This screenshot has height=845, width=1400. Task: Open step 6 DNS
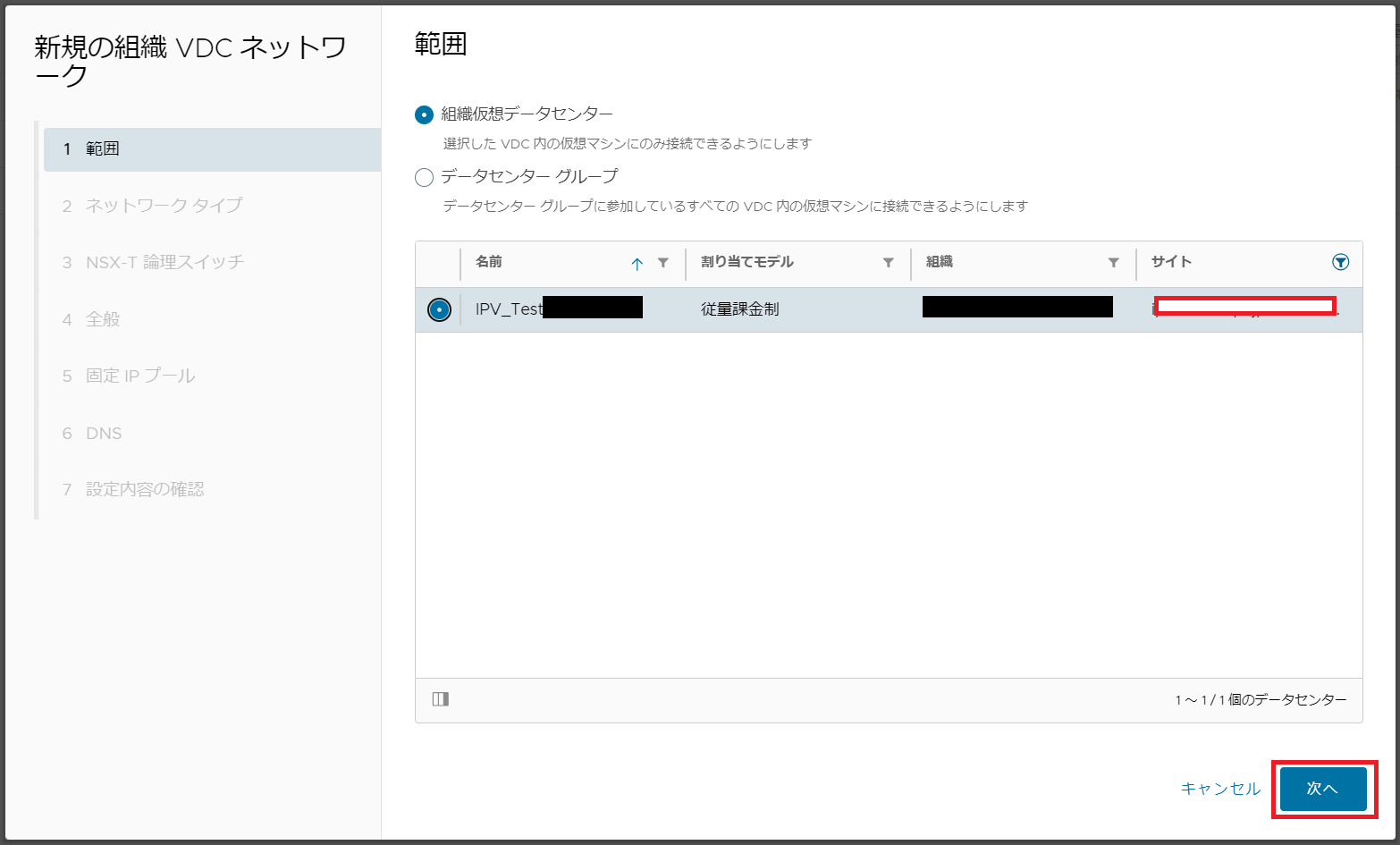pos(104,433)
